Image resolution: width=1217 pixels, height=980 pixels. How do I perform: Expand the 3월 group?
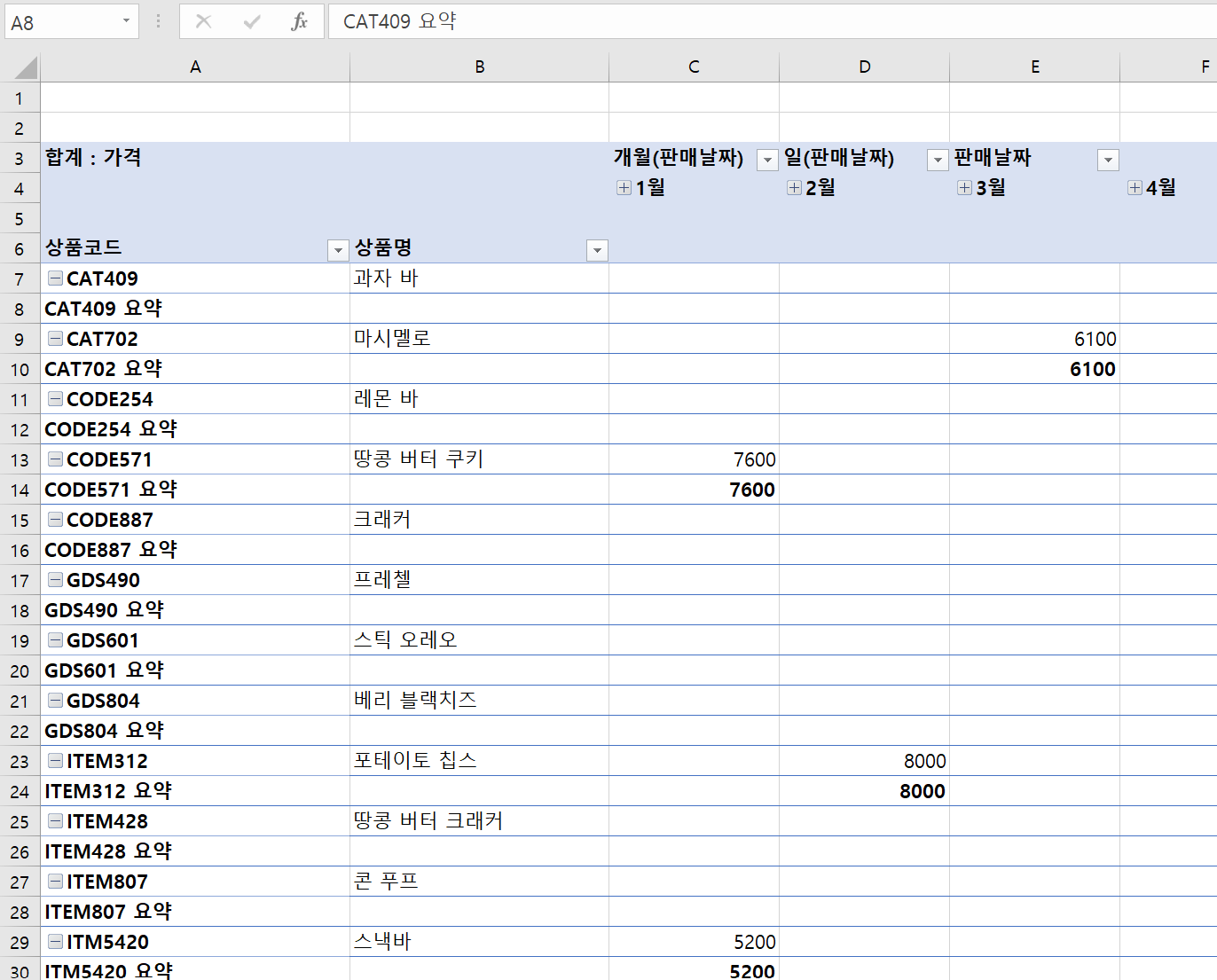pos(965,188)
